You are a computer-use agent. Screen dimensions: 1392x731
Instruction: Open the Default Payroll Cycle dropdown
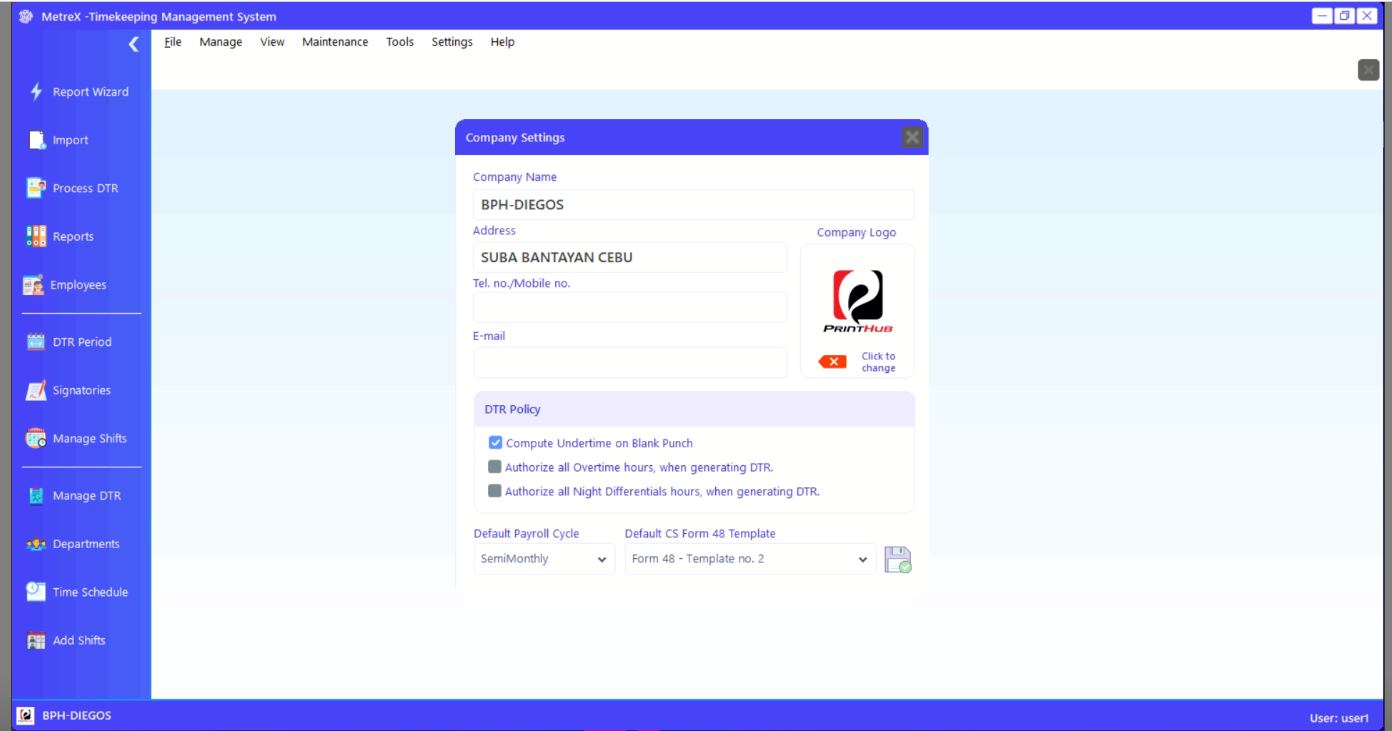[544, 559]
